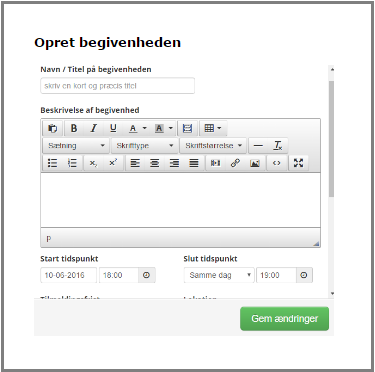Screen dimensions: 375x372
Task: Click the 'Navn / Titel på begivenheden' label
Action: [96, 69]
